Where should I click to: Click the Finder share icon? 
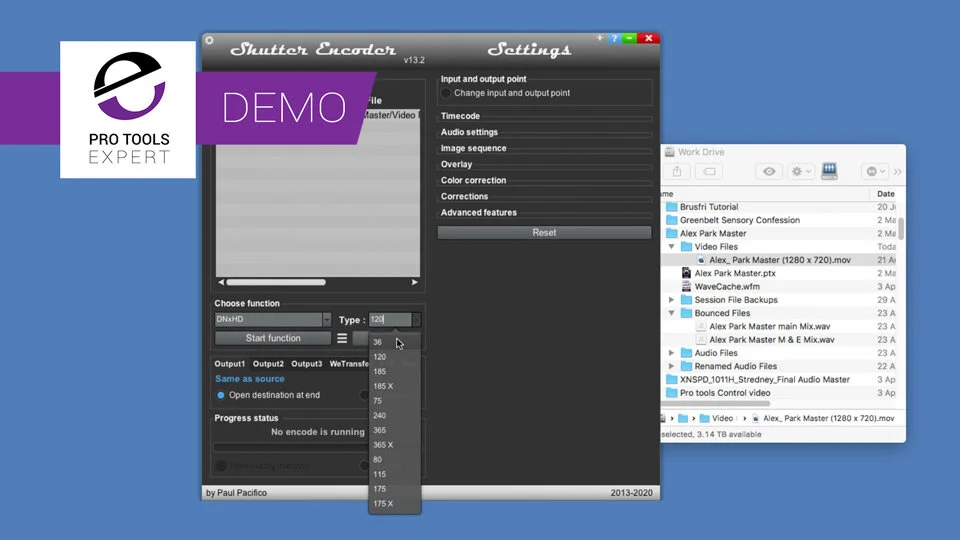click(677, 171)
